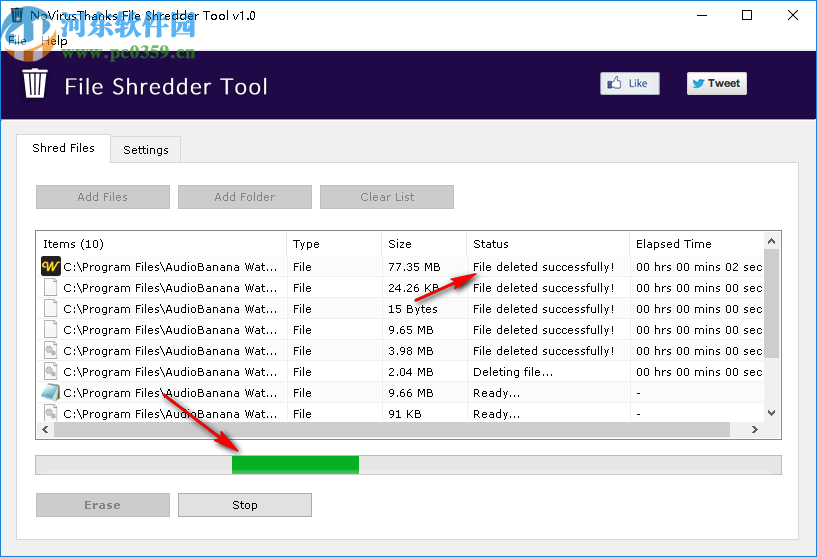Screen dimensions: 817x557
Task: Click the file path in the 77.35 MB row
Action: [x=170, y=267]
